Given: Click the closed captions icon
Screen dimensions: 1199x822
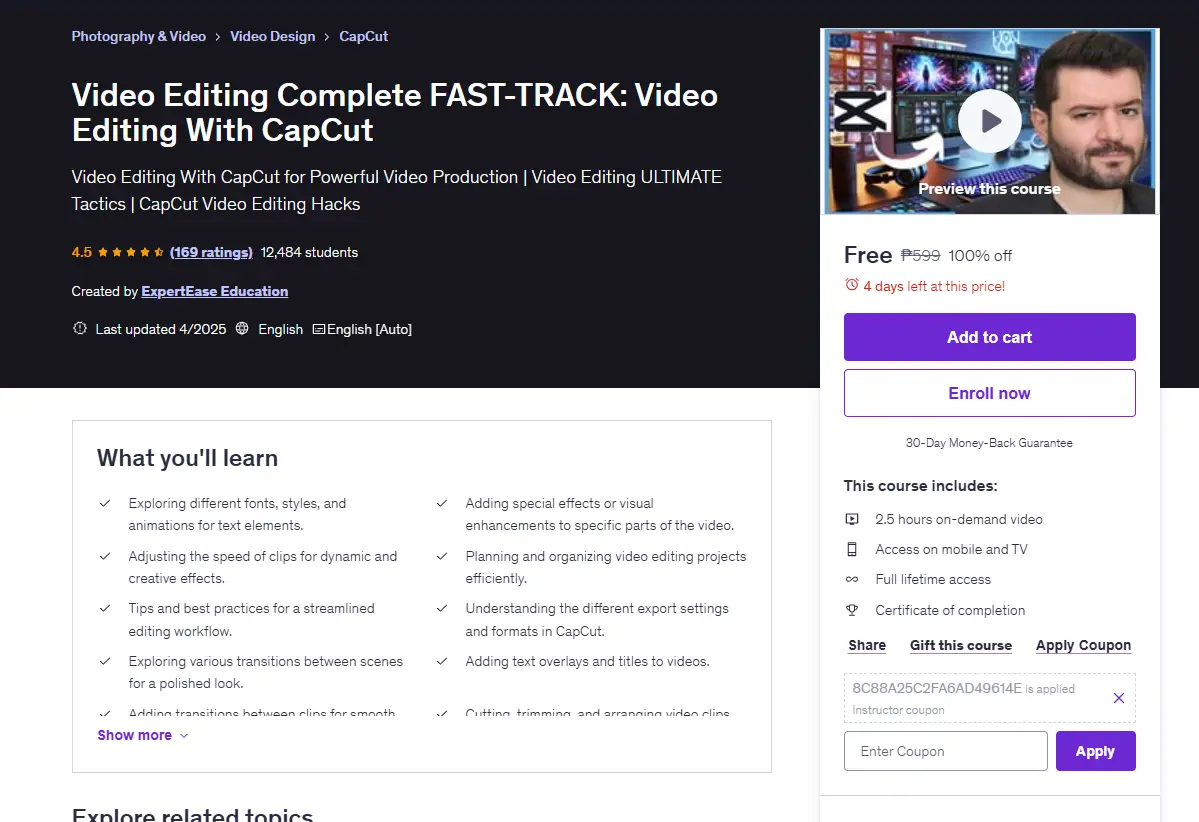Looking at the screenshot, I should pos(319,330).
